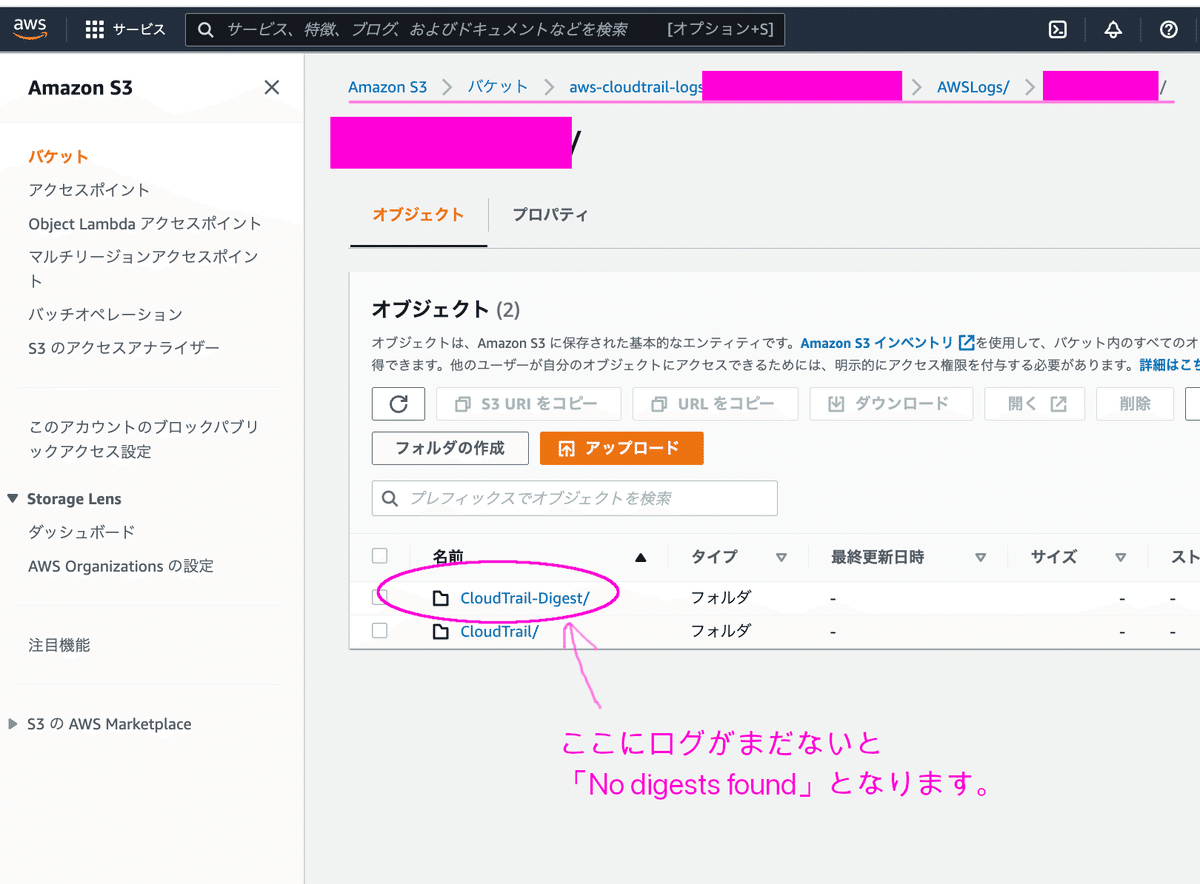Screen dimensions: 1200x884
Task: Open the CloudShell terminal icon
Action: pyautogui.click(x=1057, y=30)
